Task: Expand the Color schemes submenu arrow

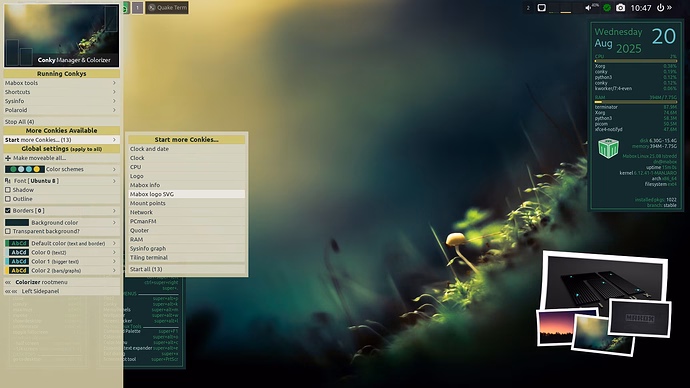Action: click(x=114, y=169)
